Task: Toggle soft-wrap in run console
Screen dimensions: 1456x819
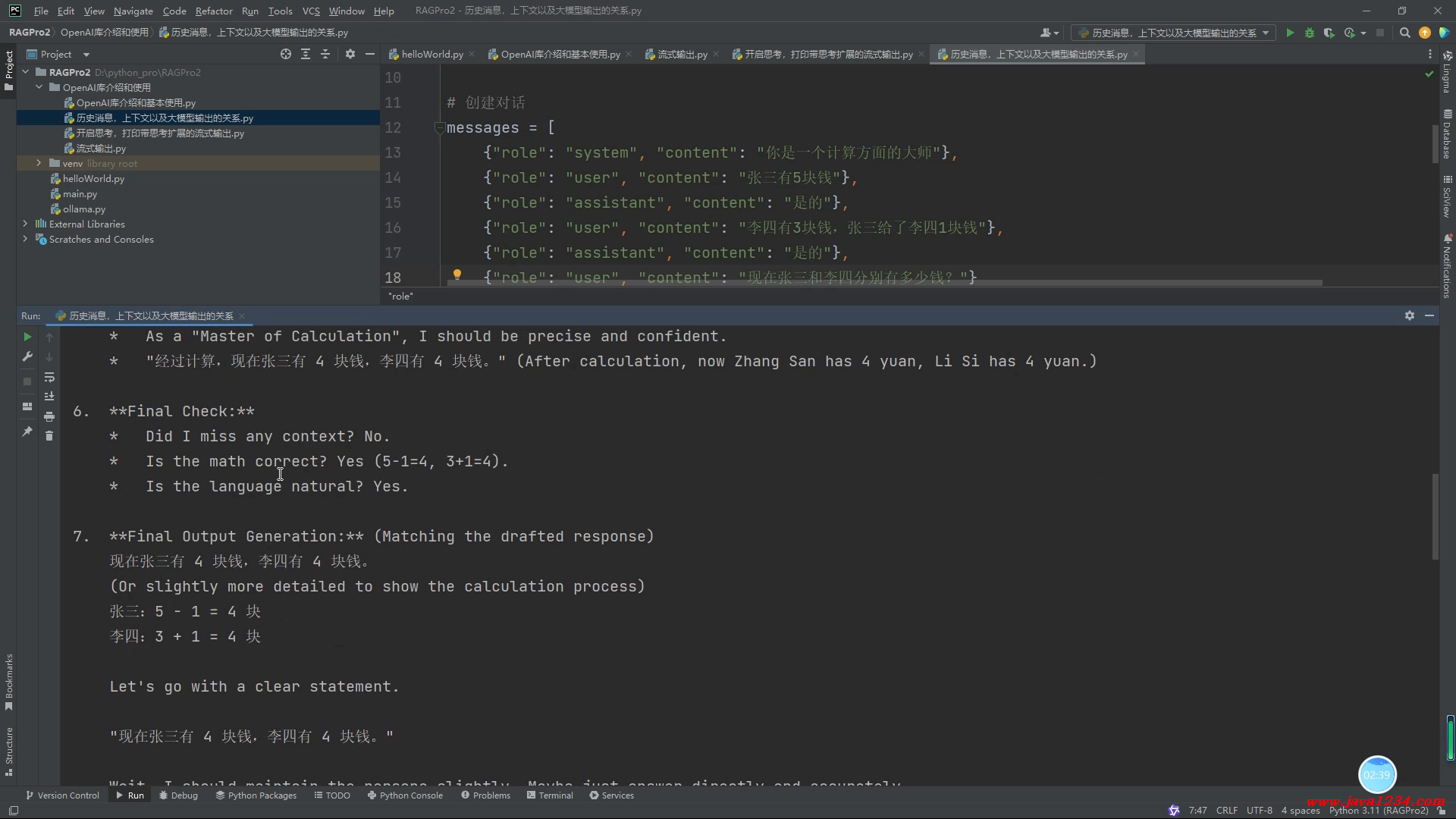Action: (x=49, y=377)
